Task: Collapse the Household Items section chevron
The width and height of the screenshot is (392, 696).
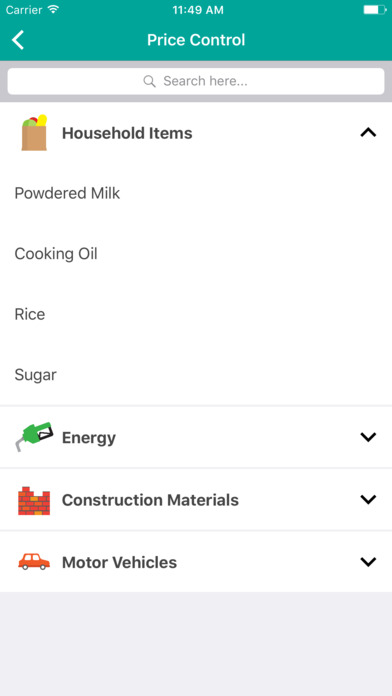Action: point(368,133)
